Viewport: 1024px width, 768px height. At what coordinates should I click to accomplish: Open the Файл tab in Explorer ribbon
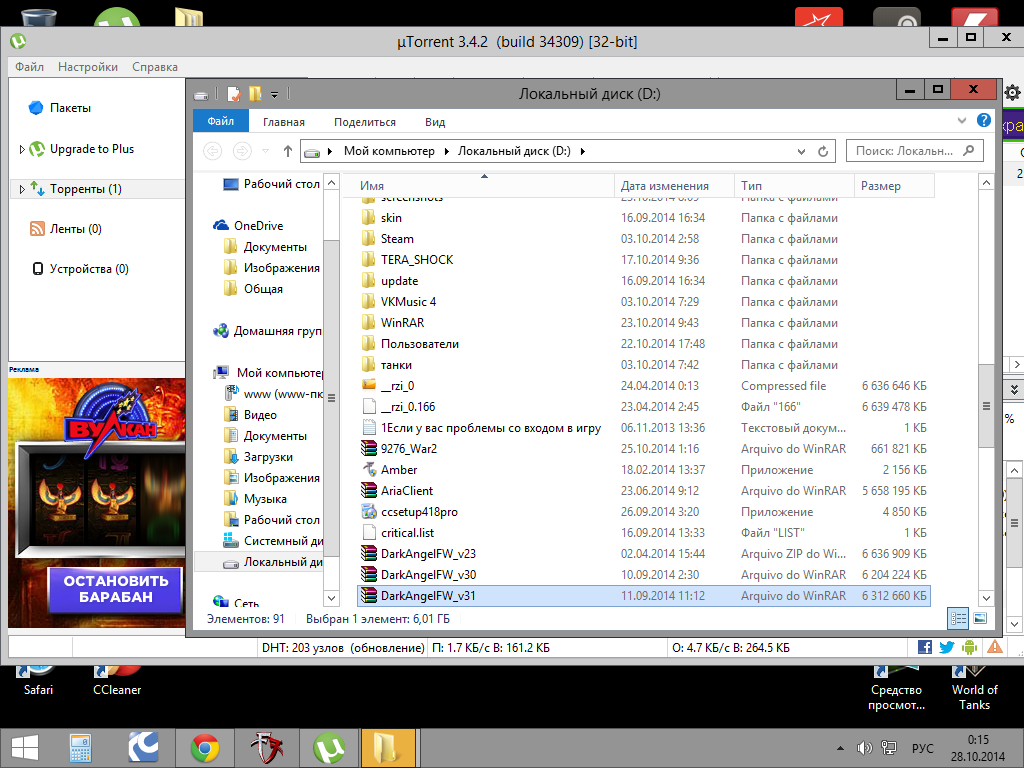[x=221, y=121]
